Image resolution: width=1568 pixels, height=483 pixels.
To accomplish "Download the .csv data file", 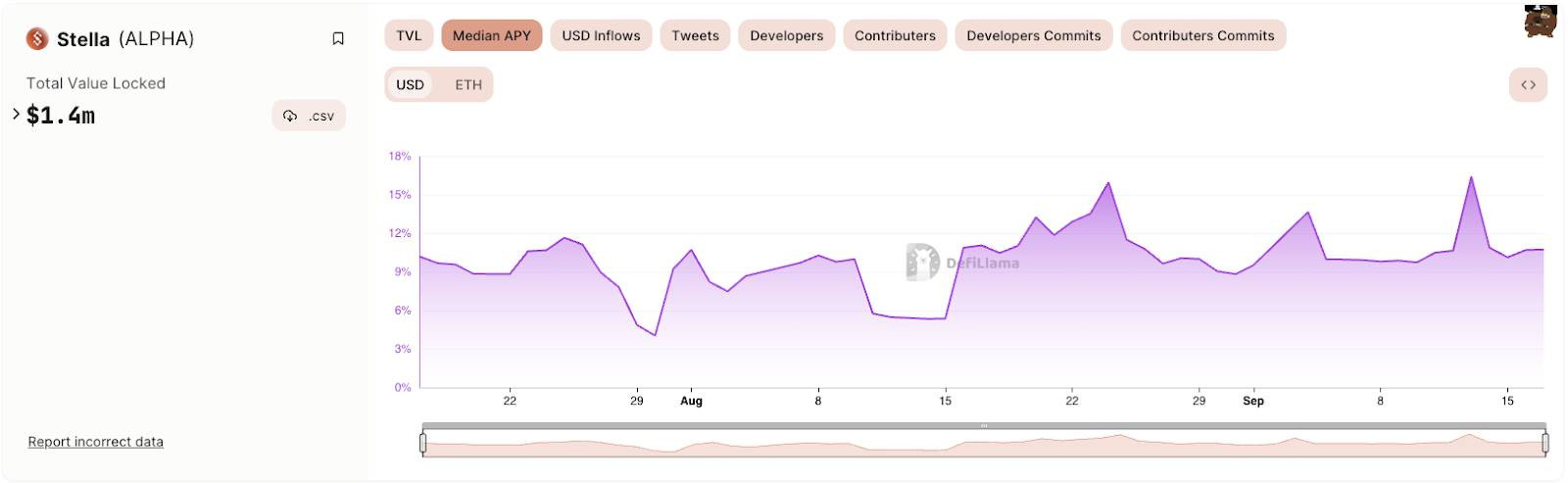I will (309, 116).
